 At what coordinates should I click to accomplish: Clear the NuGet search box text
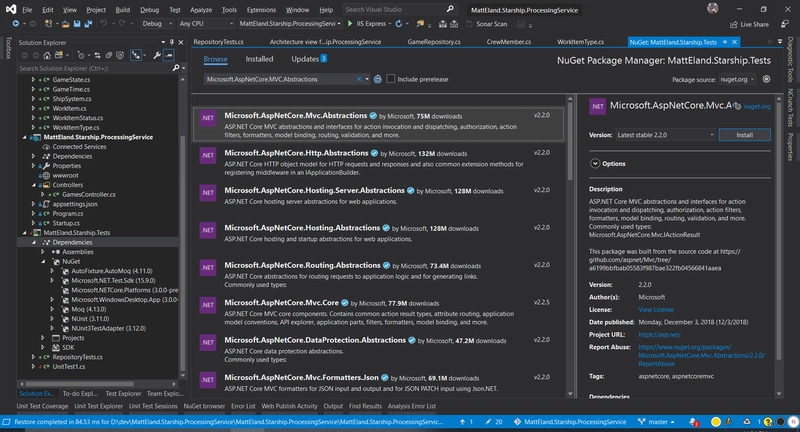click(x=359, y=79)
